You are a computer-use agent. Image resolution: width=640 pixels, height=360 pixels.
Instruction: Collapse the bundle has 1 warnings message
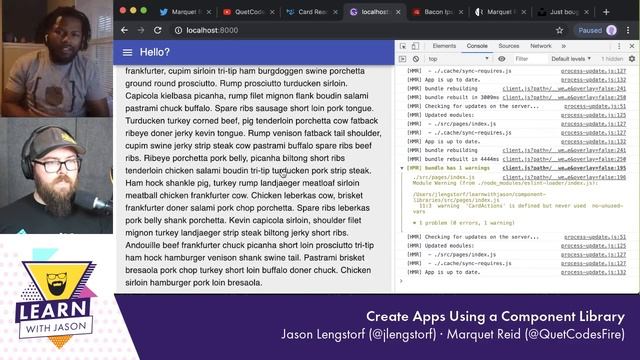(402, 168)
